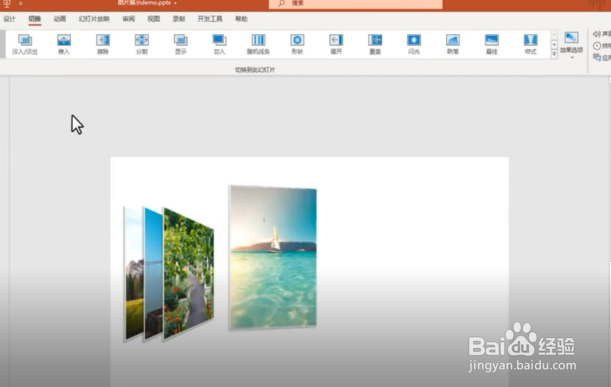Open the Help (帮助) tab
Image resolution: width=611 pixels, height=387 pixels.
[x=241, y=19]
